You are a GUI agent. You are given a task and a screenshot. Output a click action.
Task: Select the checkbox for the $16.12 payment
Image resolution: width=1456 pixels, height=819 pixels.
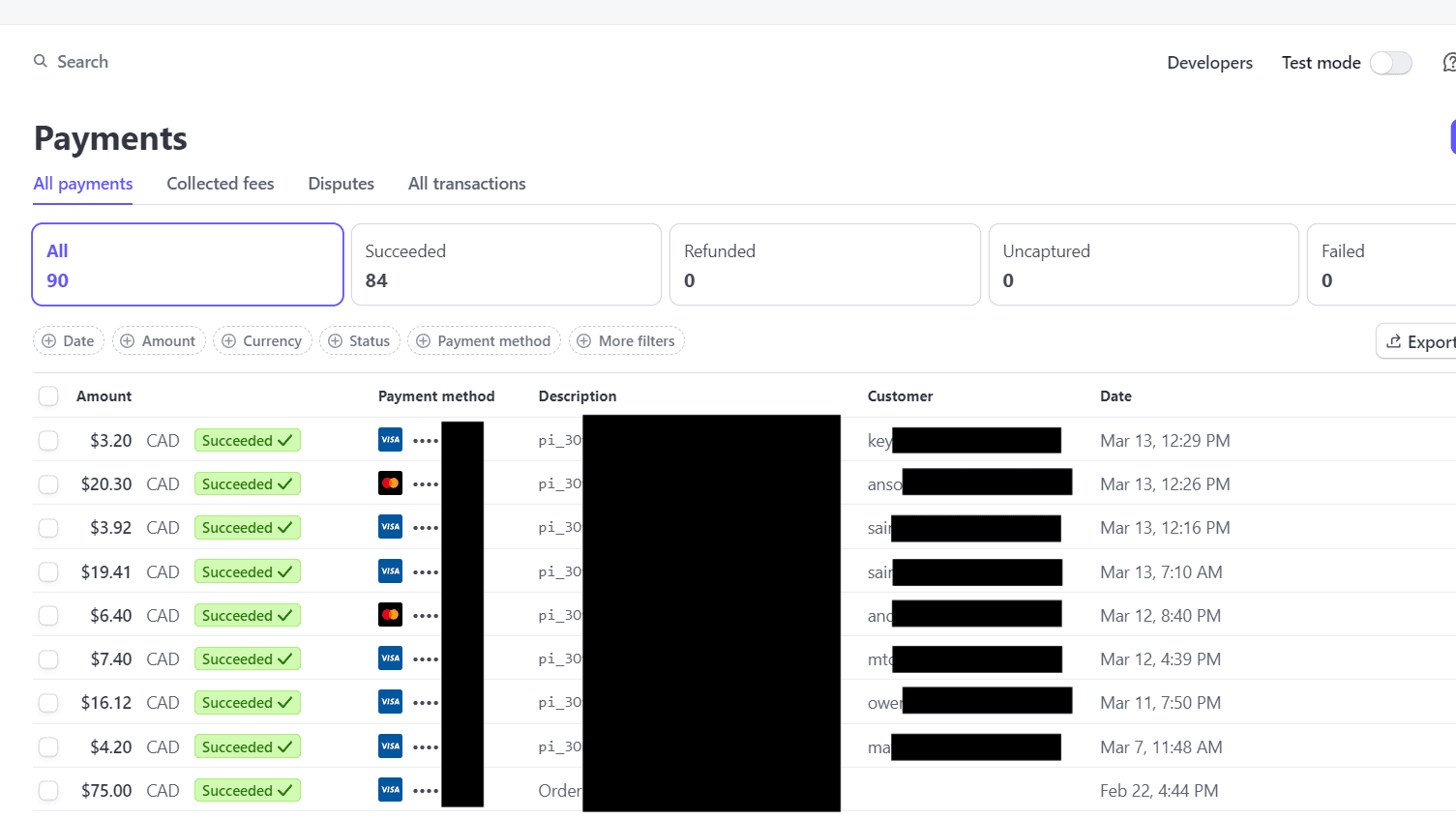(48, 703)
